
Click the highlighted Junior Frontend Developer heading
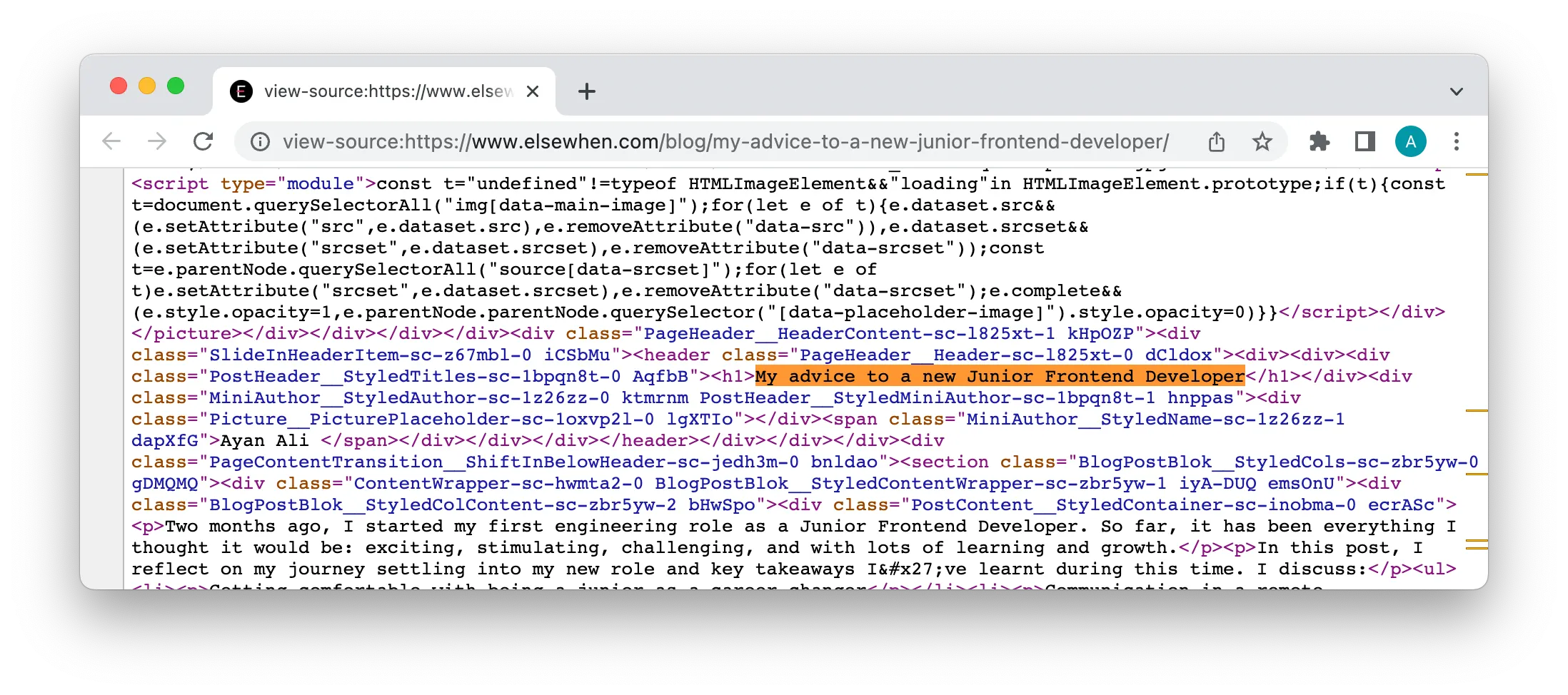click(x=1000, y=376)
